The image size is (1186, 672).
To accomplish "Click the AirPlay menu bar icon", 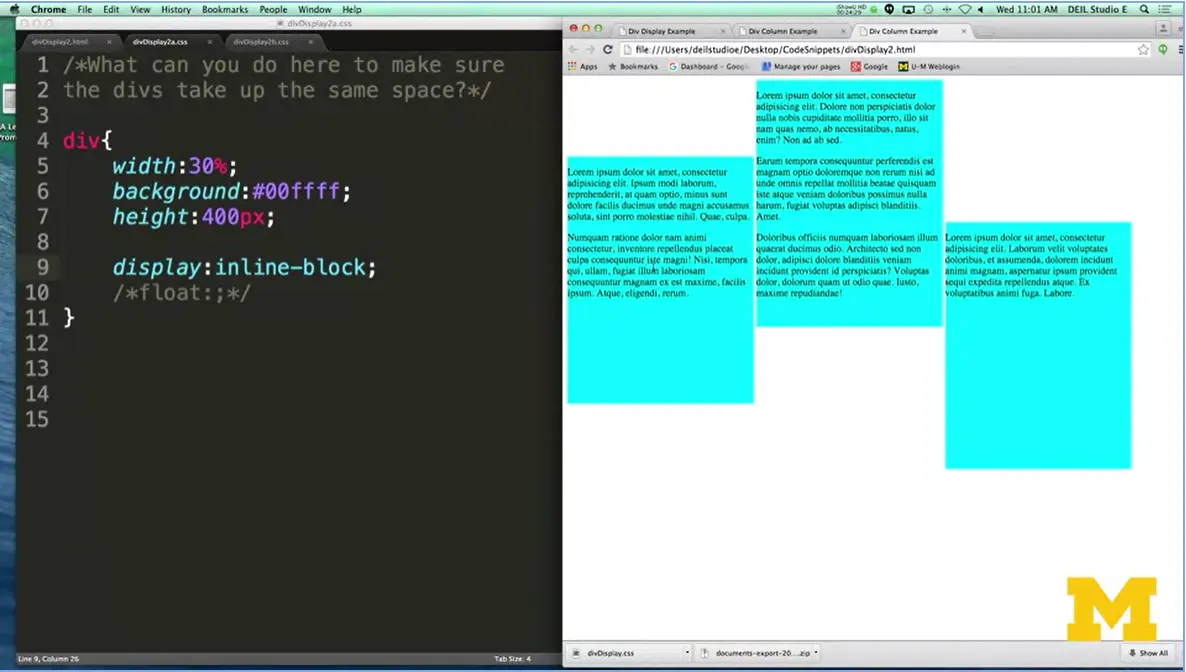I will point(909,9).
